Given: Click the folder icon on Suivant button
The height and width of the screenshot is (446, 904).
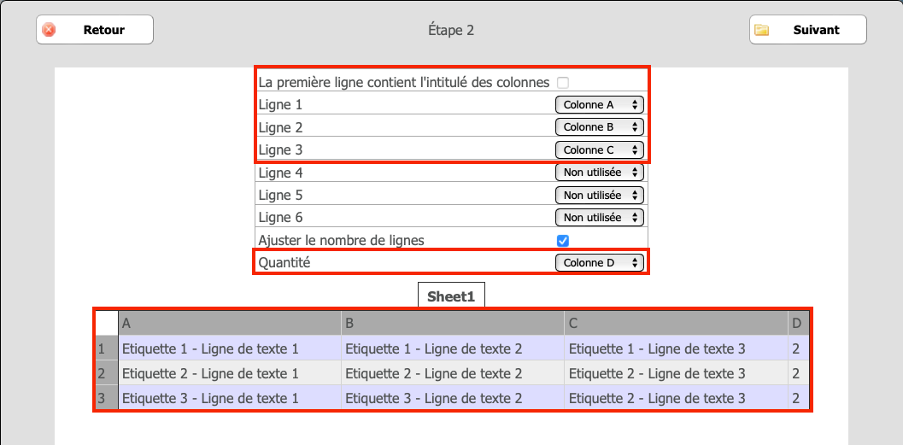Looking at the screenshot, I should click(x=762, y=30).
